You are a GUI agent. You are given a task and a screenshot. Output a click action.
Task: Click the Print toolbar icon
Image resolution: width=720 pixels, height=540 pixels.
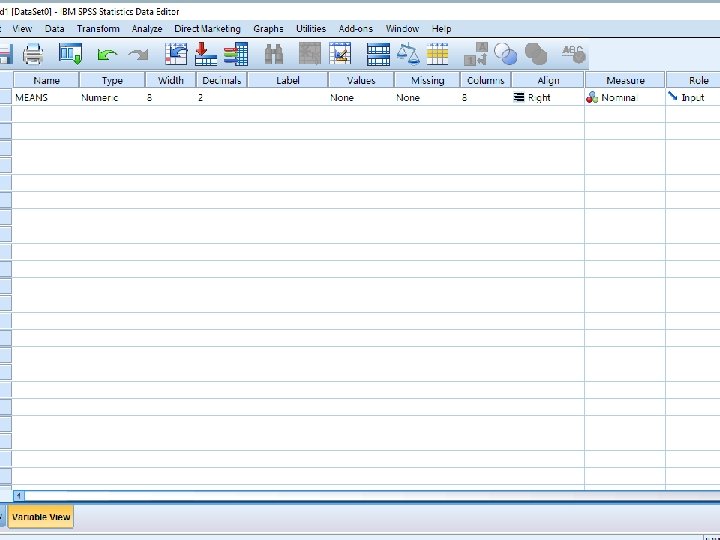(33, 54)
